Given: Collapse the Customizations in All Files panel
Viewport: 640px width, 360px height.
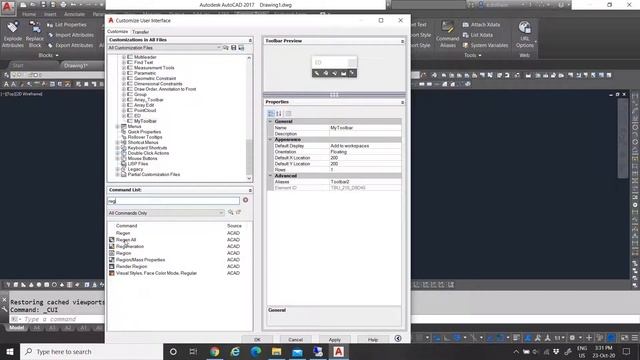Looking at the screenshot, I should (250, 40).
